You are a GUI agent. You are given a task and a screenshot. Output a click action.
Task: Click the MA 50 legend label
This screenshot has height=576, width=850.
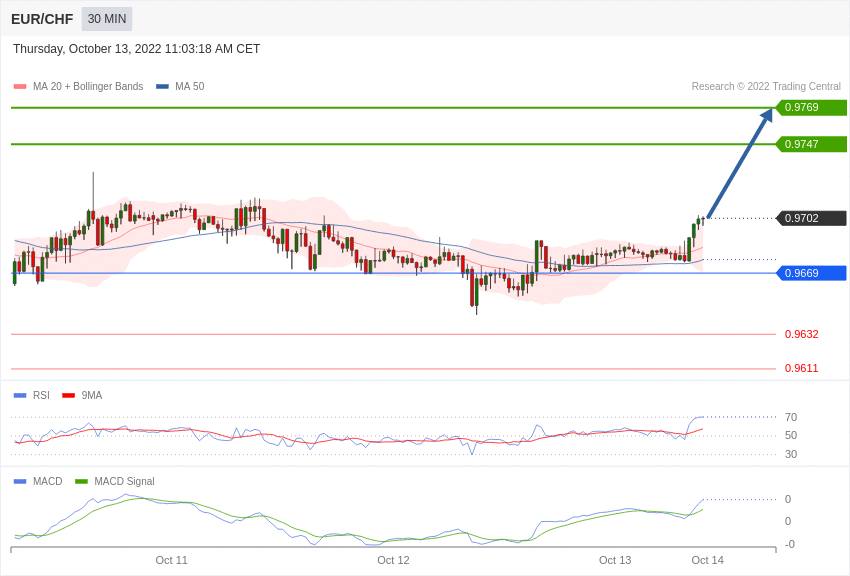pyautogui.click(x=190, y=86)
